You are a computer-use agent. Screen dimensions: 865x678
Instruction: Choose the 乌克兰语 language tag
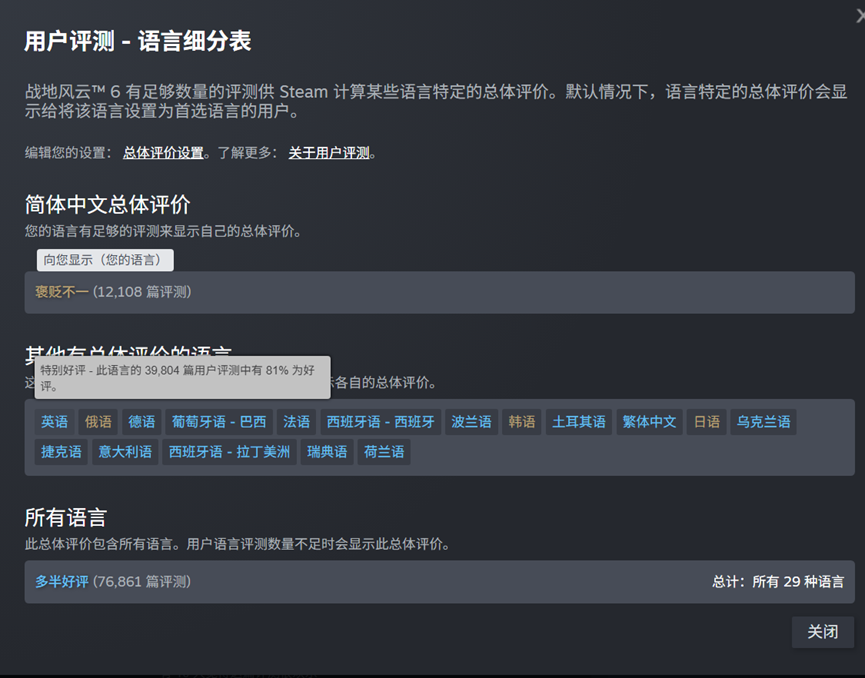click(x=763, y=422)
